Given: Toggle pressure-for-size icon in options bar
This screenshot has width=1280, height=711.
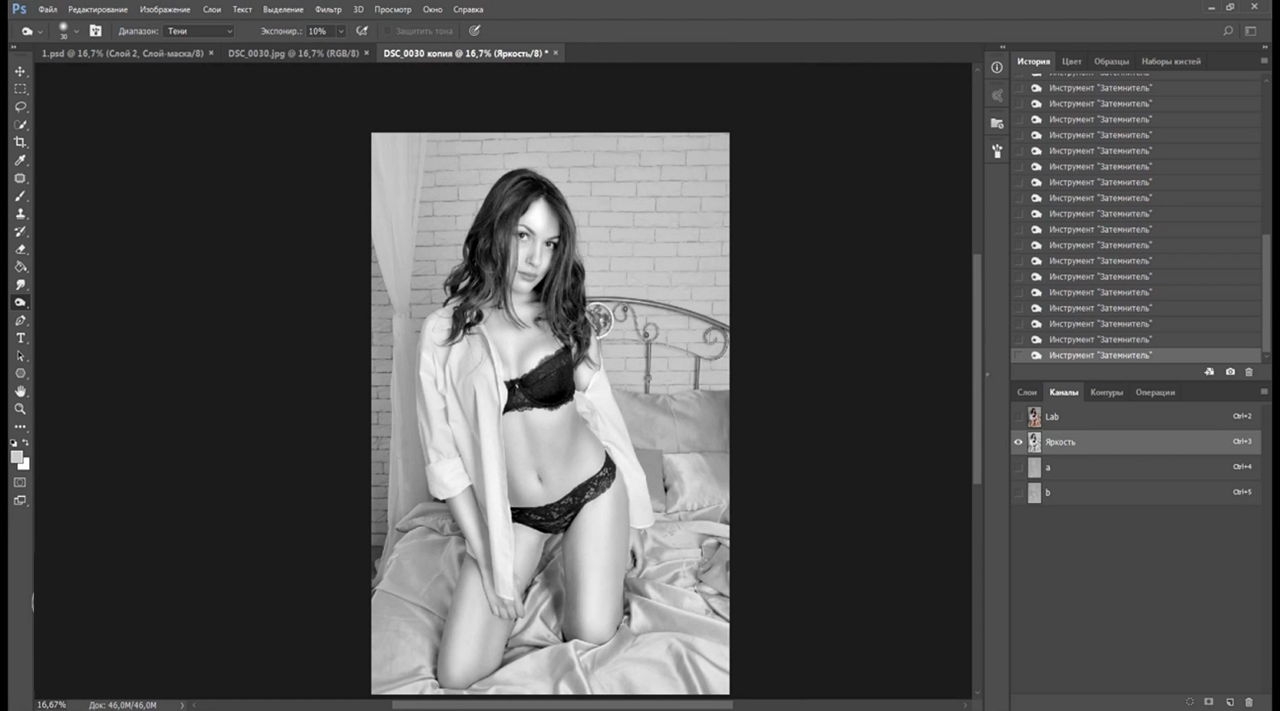Looking at the screenshot, I should (x=475, y=31).
